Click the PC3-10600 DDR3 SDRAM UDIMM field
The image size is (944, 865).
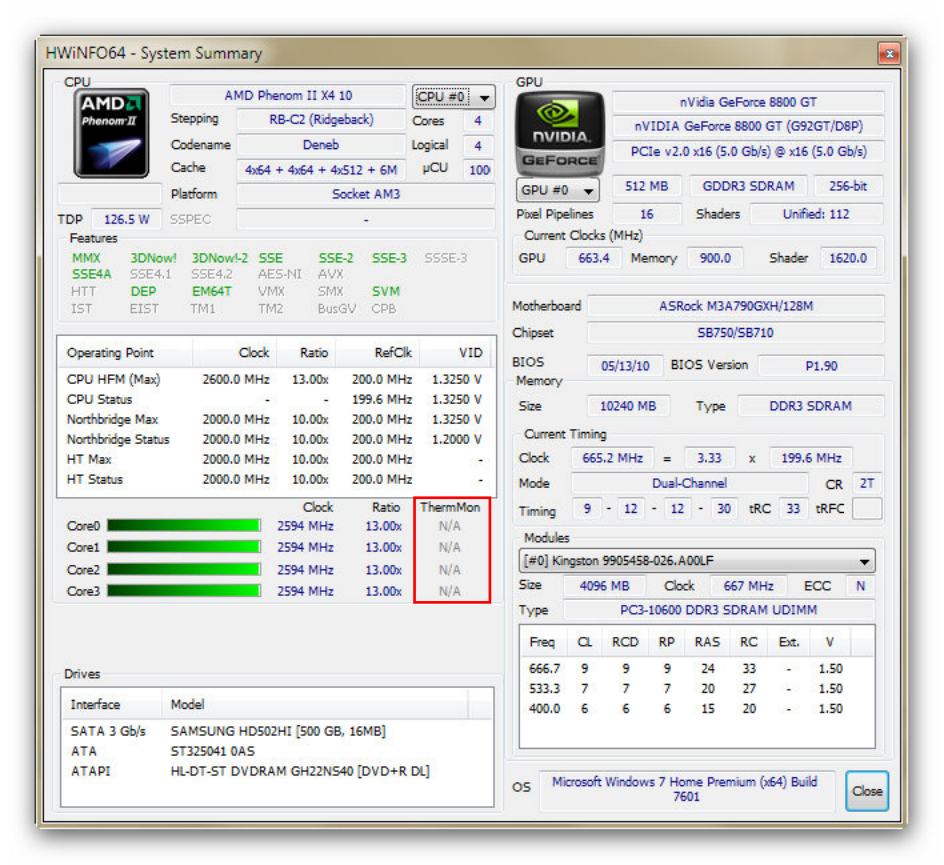[x=719, y=610]
